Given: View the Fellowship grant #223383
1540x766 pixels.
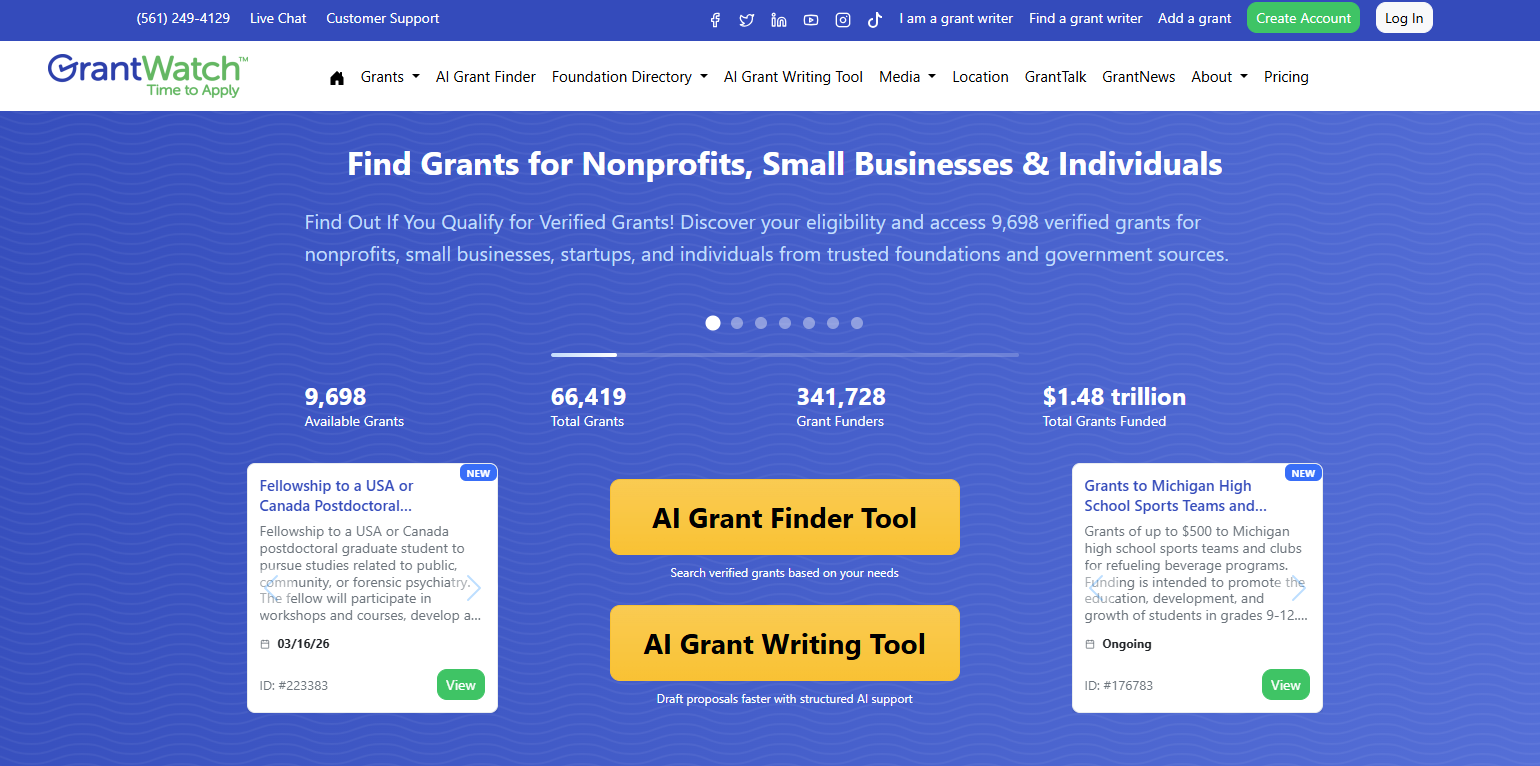Looking at the screenshot, I should coord(461,685).
